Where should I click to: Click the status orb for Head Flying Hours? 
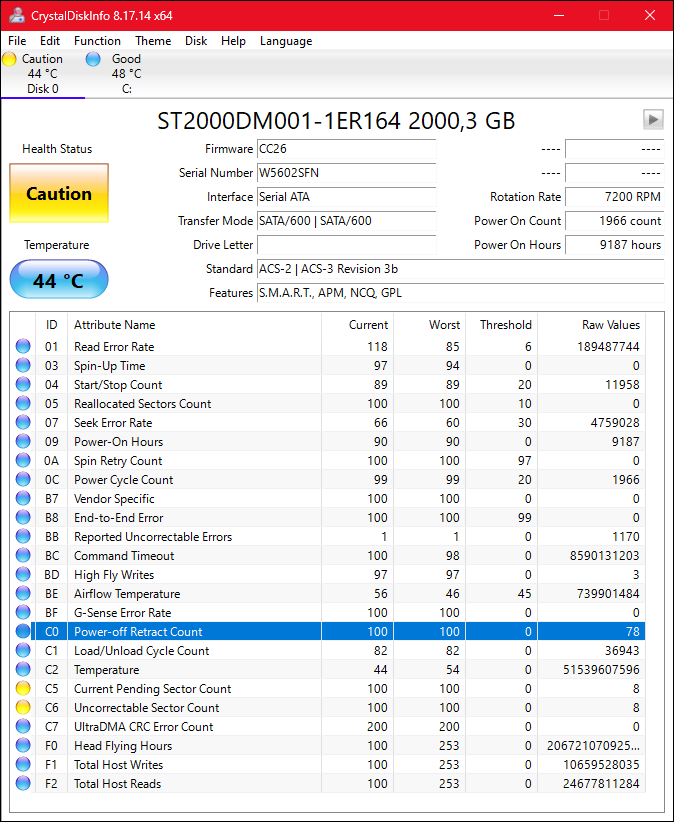click(x=23, y=745)
